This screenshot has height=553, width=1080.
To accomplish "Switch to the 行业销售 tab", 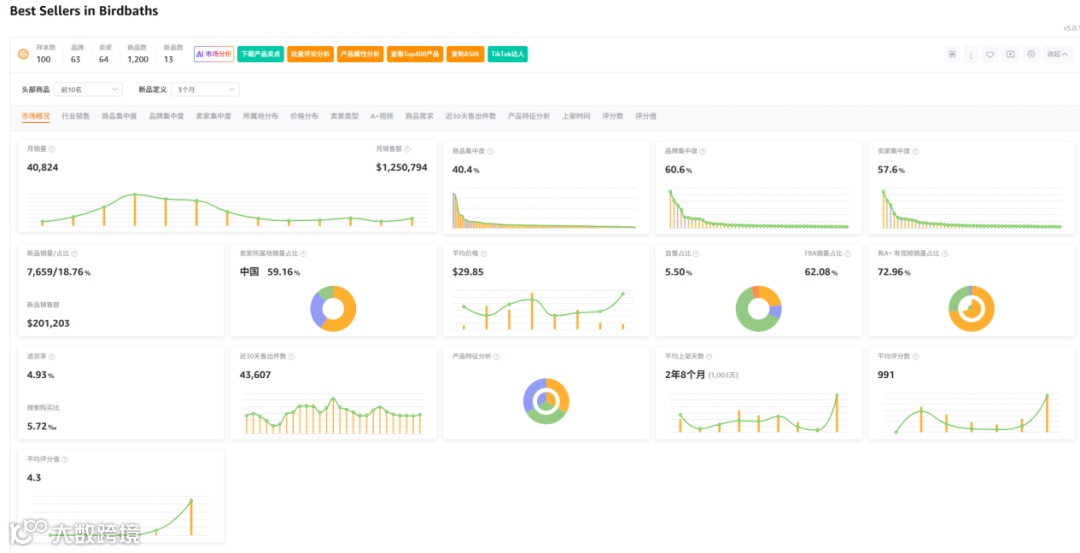I will pos(76,116).
